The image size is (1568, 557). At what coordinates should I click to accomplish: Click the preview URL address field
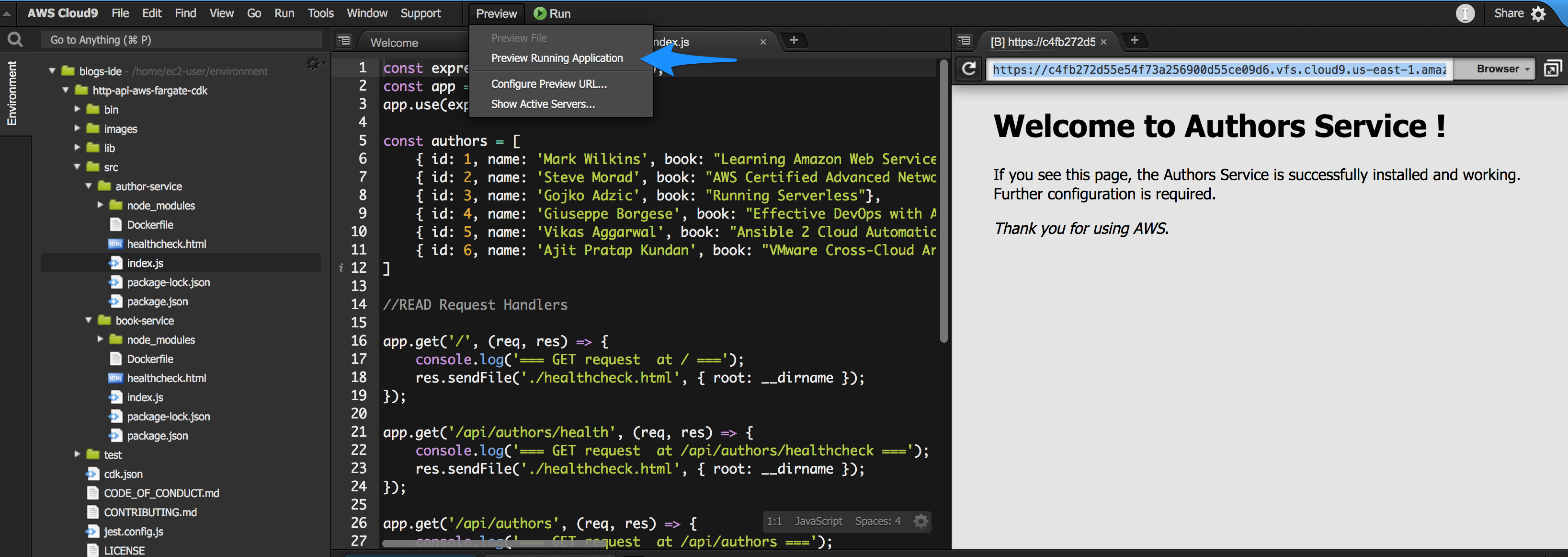[1218, 70]
